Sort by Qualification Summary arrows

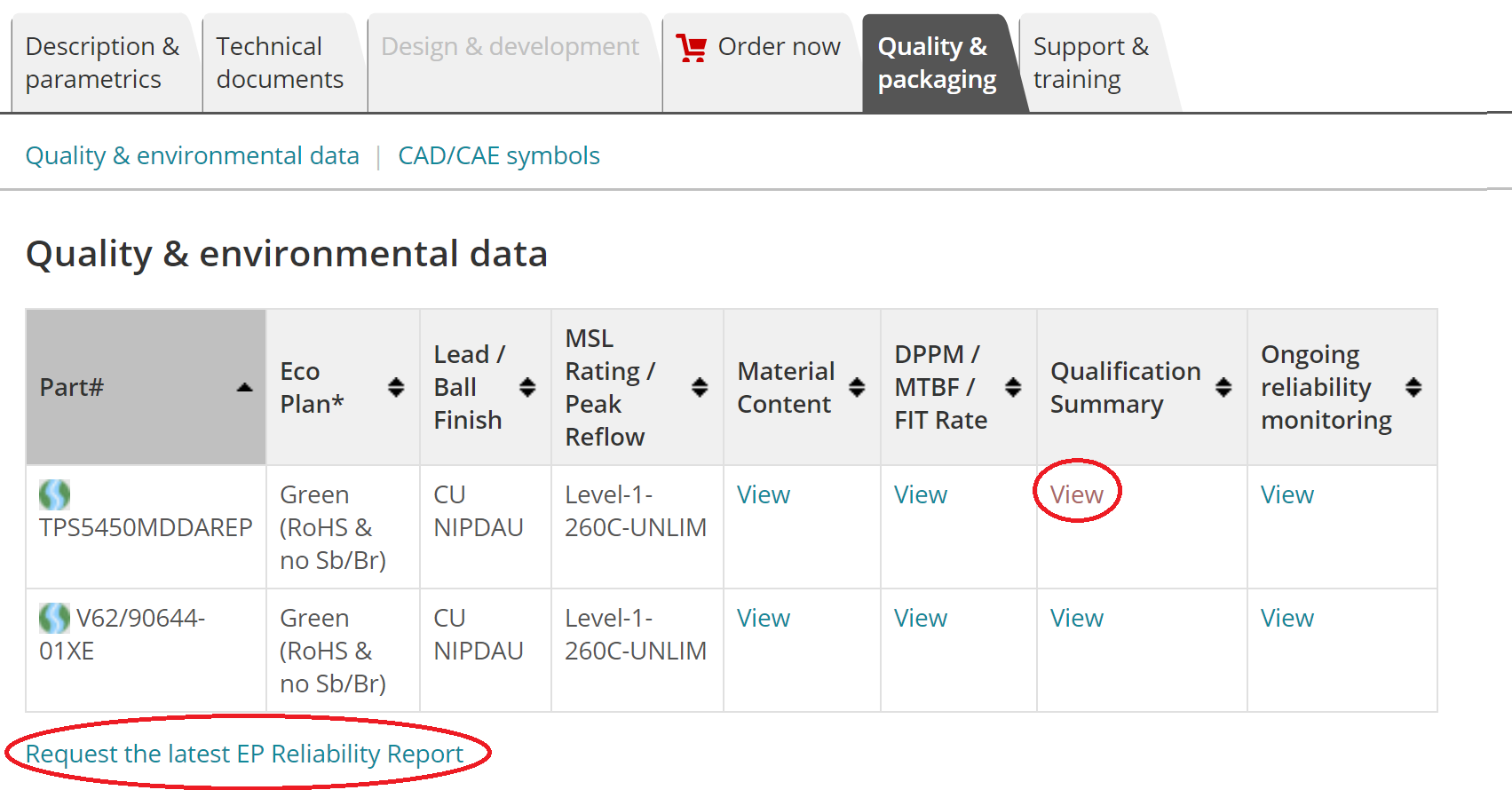pyautogui.click(x=1223, y=387)
